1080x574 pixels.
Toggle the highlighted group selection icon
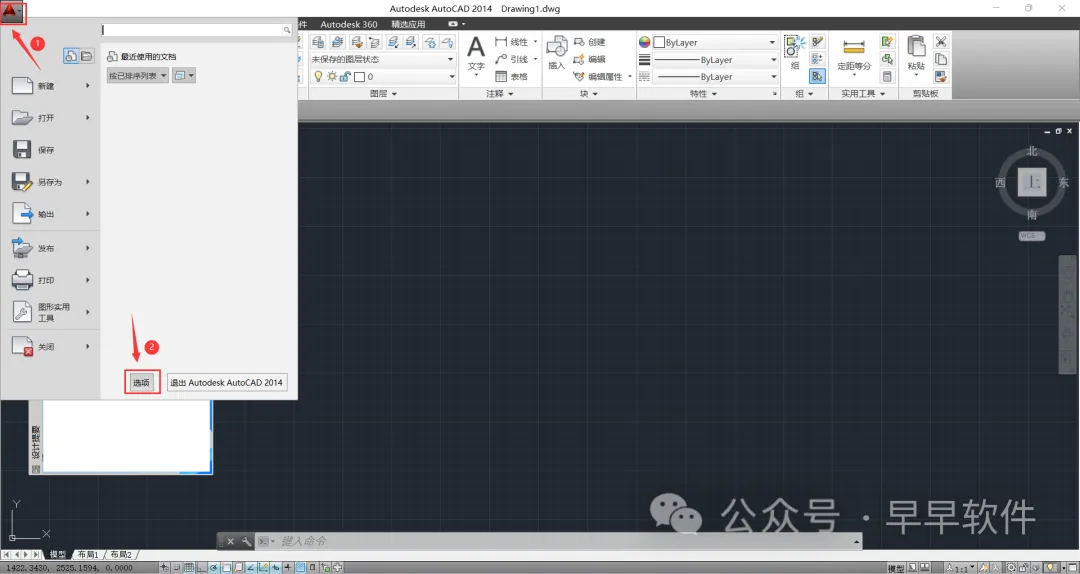[818, 76]
